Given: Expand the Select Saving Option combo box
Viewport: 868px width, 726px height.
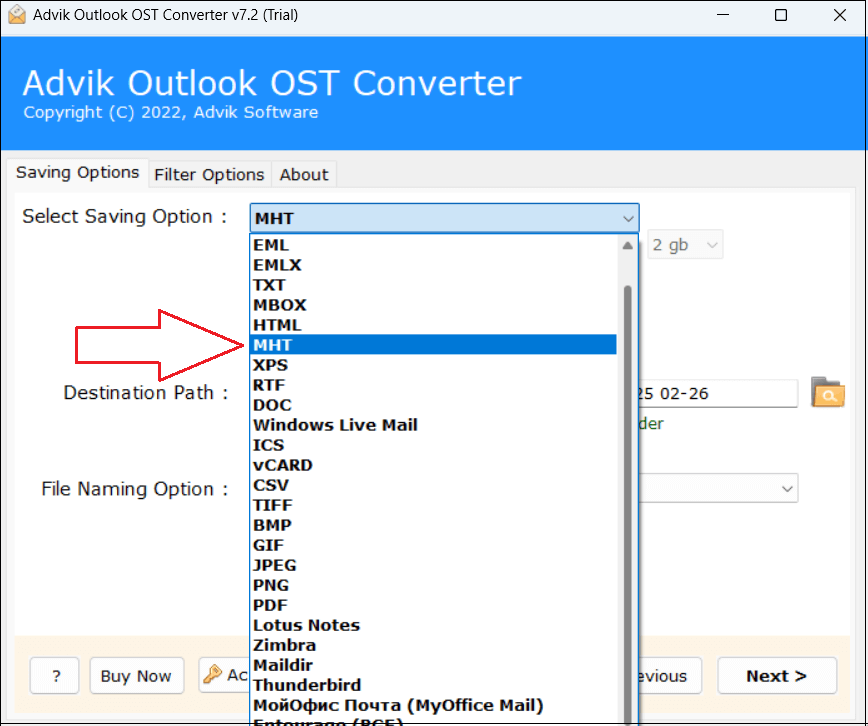Looking at the screenshot, I should click(445, 218).
